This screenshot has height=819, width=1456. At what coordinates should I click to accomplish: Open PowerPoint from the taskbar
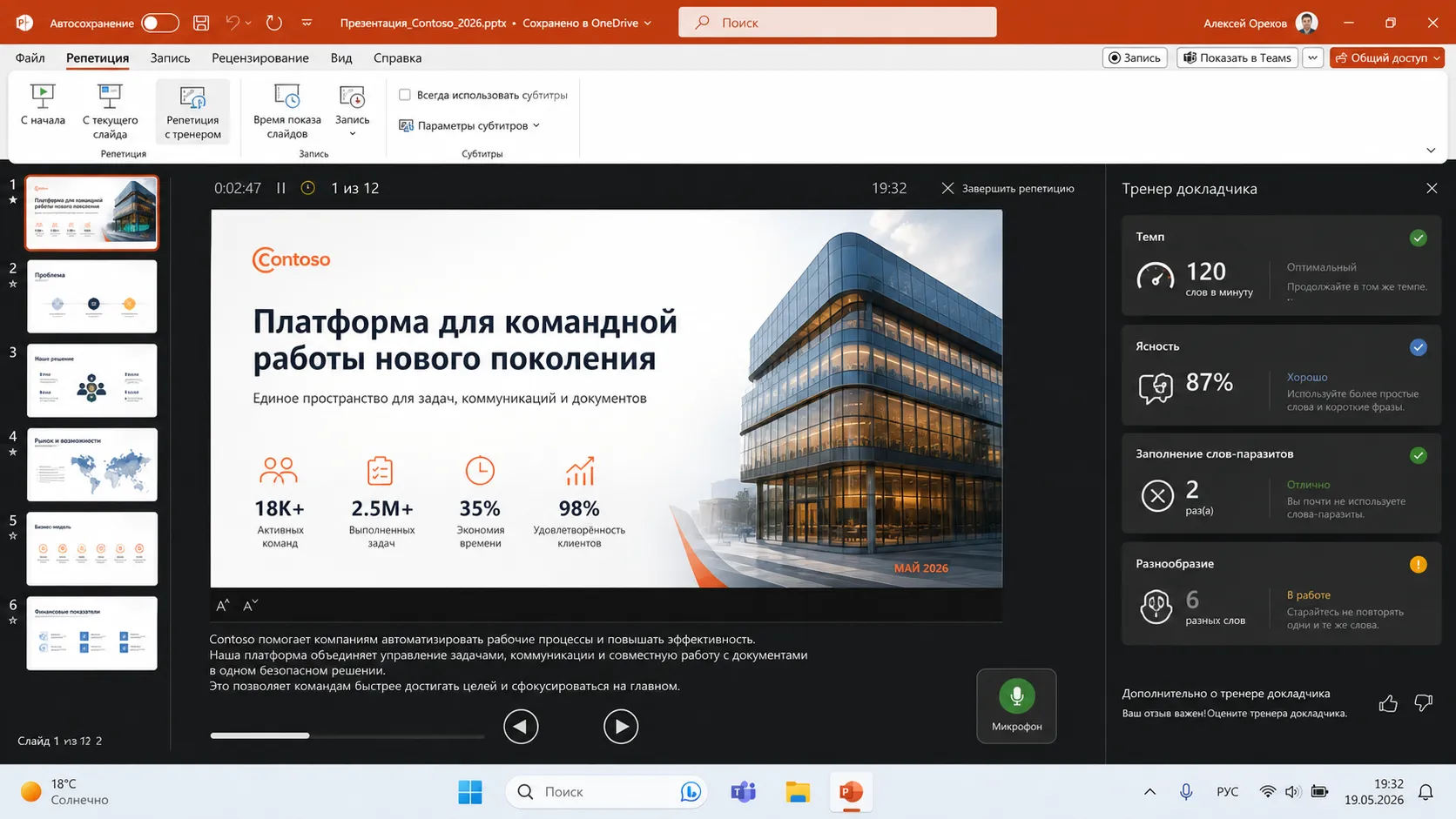(851, 792)
